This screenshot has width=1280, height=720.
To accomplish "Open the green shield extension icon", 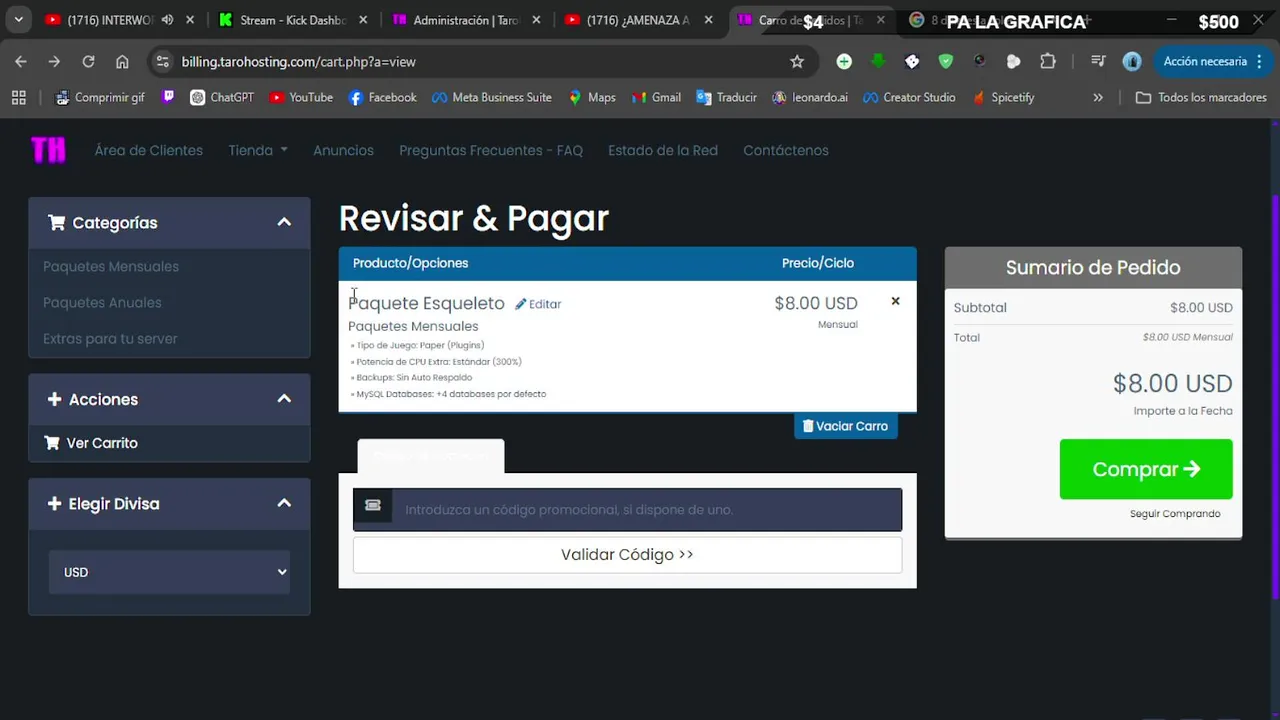I will coord(946,61).
